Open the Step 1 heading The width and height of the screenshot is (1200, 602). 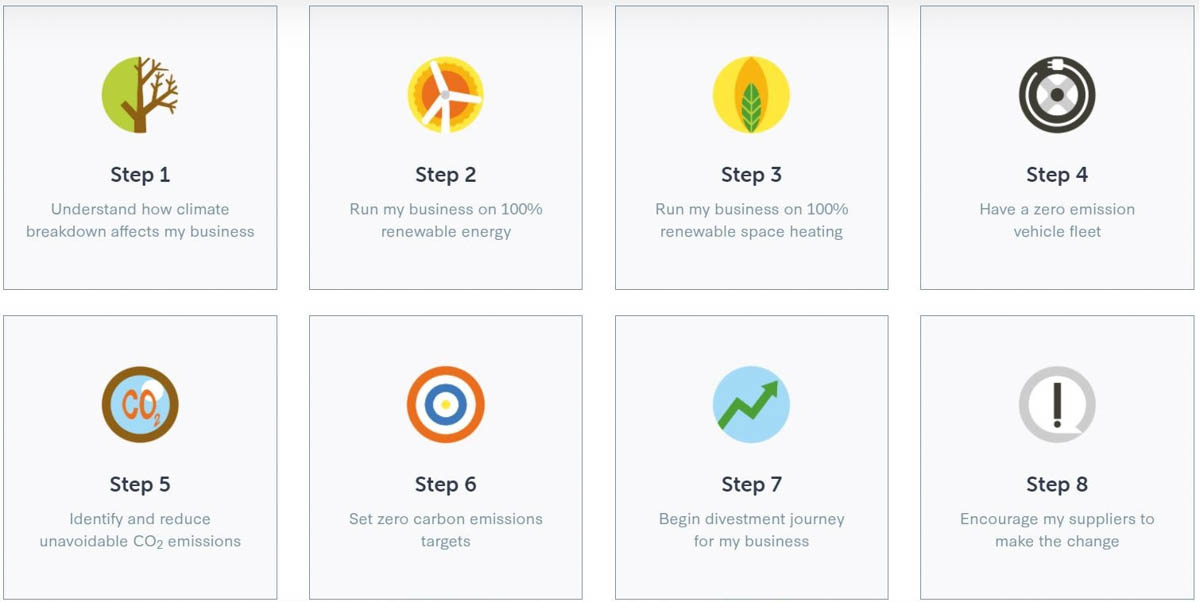click(x=140, y=175)
